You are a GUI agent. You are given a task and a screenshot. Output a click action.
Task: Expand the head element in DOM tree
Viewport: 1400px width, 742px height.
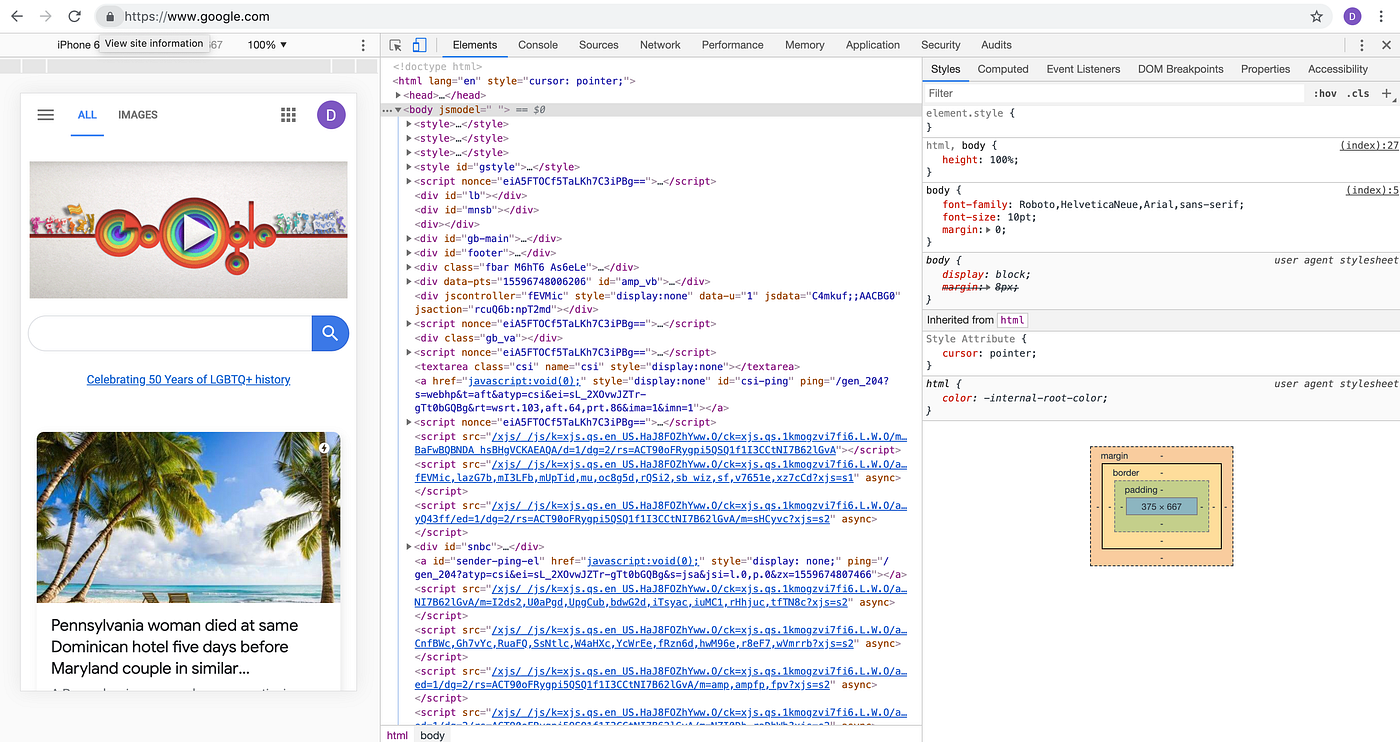pyautogui.click(x=400, y=95)
